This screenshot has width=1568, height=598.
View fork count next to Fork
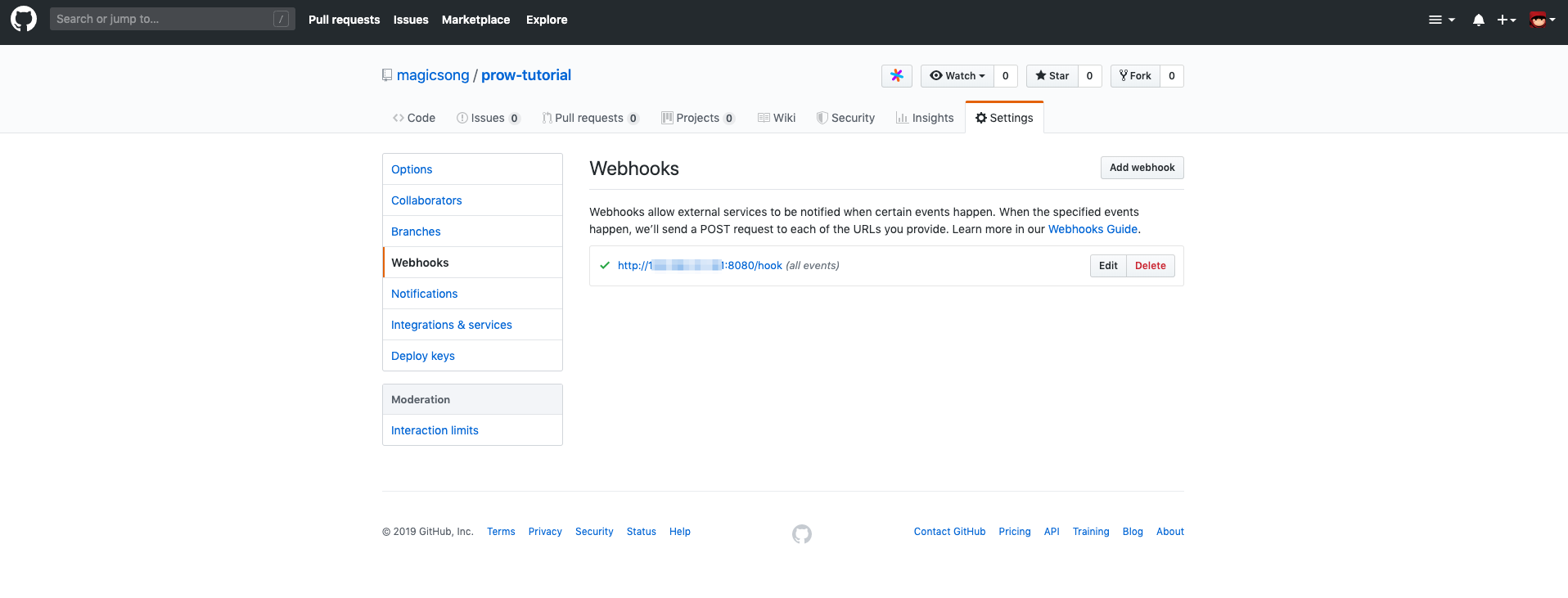click(x=1172, y=75)
